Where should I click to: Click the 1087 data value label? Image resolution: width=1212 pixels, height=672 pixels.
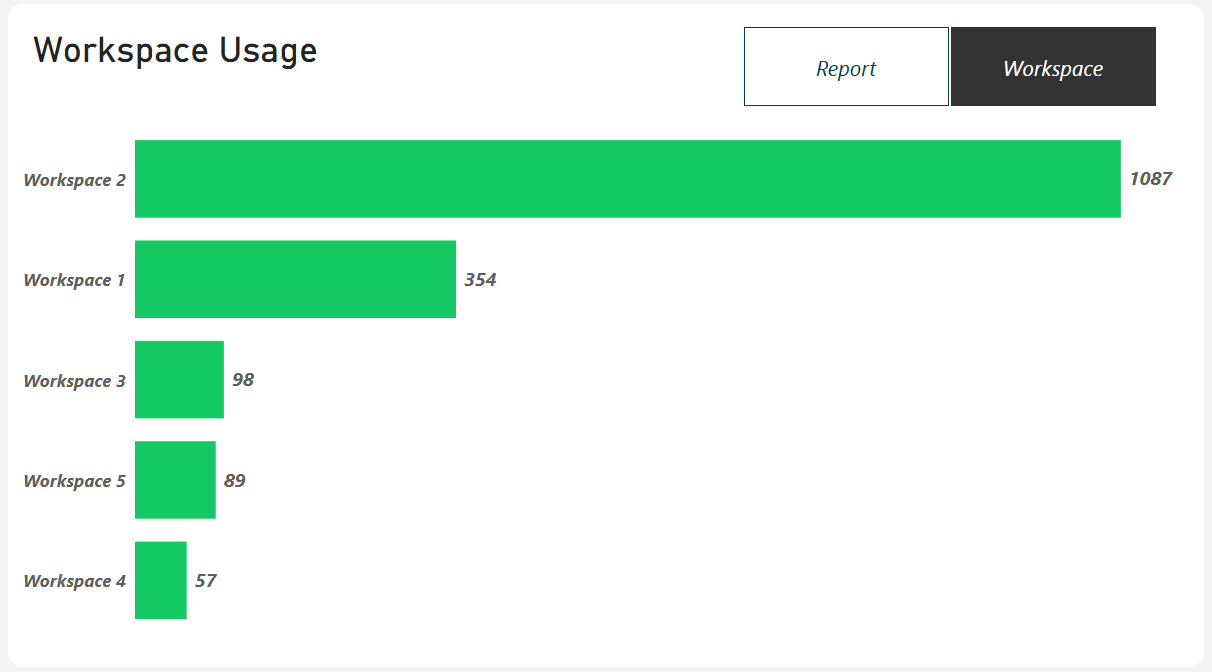1150,179
